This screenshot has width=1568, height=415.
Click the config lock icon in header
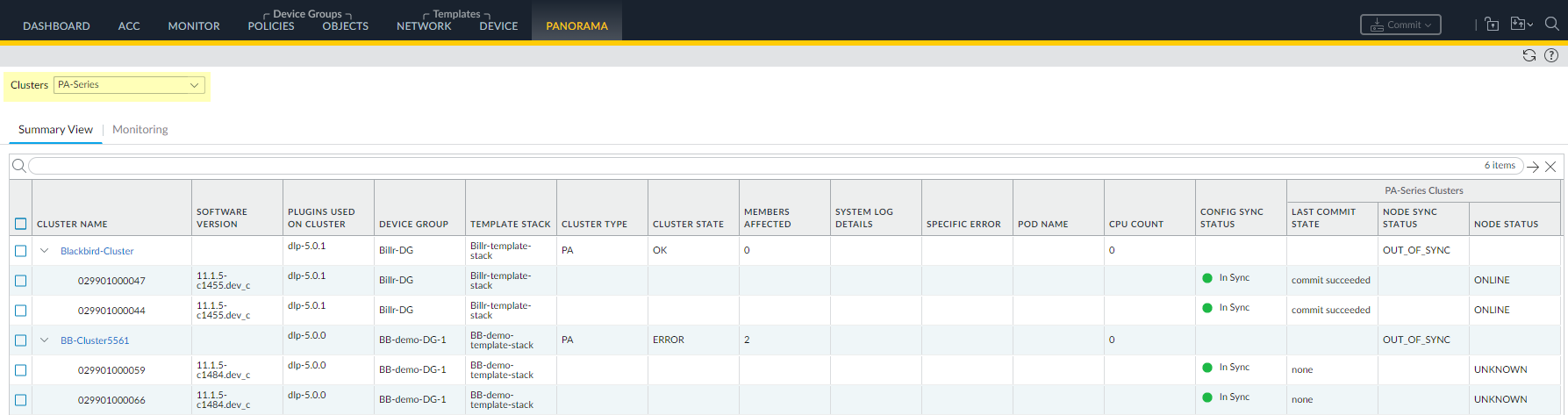click(x=1492, y=25)
